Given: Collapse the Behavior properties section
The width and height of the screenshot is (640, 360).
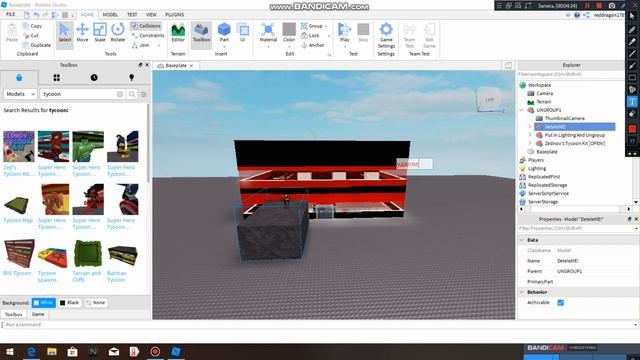Looking at the screenshot, I should click(x=522, y=292).
